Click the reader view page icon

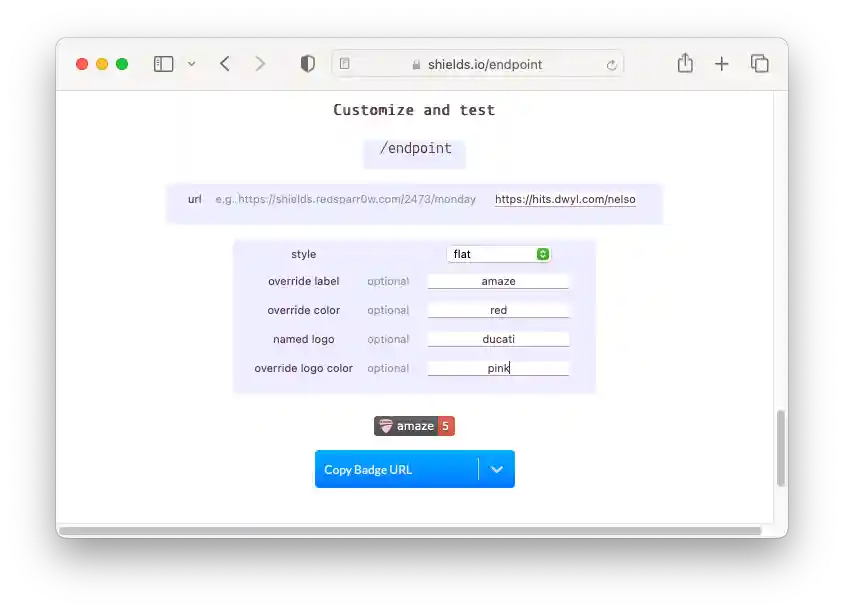point(345,64)
